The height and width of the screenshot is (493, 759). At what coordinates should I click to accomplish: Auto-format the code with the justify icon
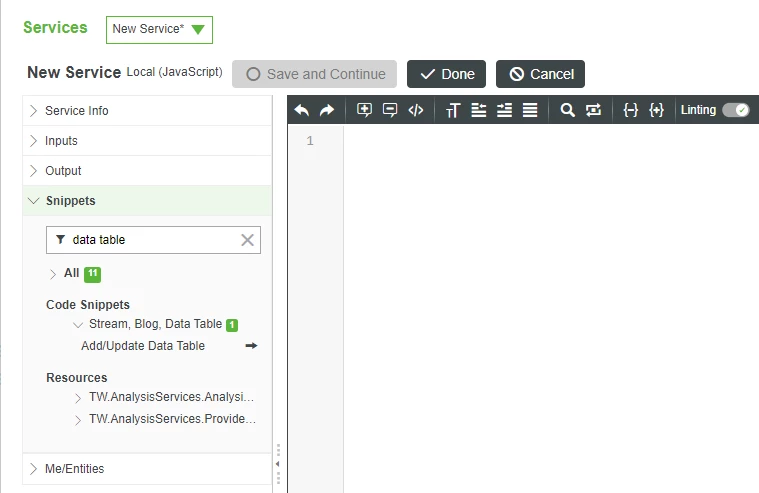[530, 110]
